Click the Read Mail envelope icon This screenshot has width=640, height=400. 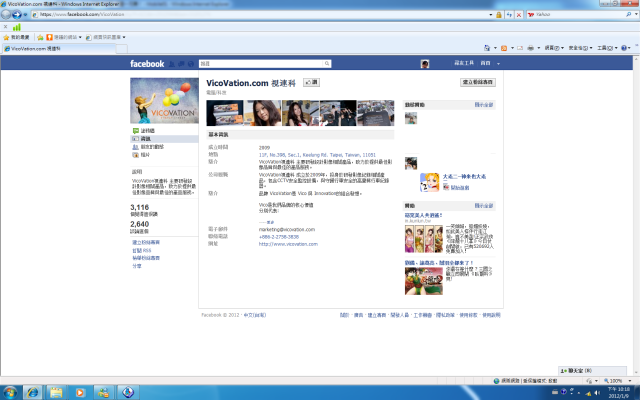click(520, 48)
